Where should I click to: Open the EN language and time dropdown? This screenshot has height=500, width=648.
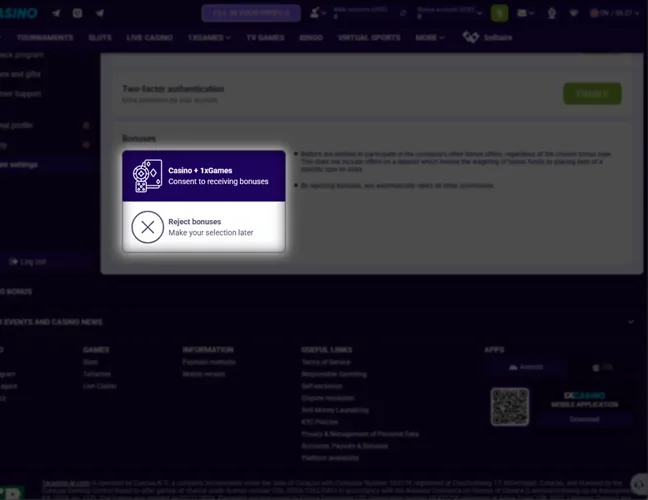(615, 13)
